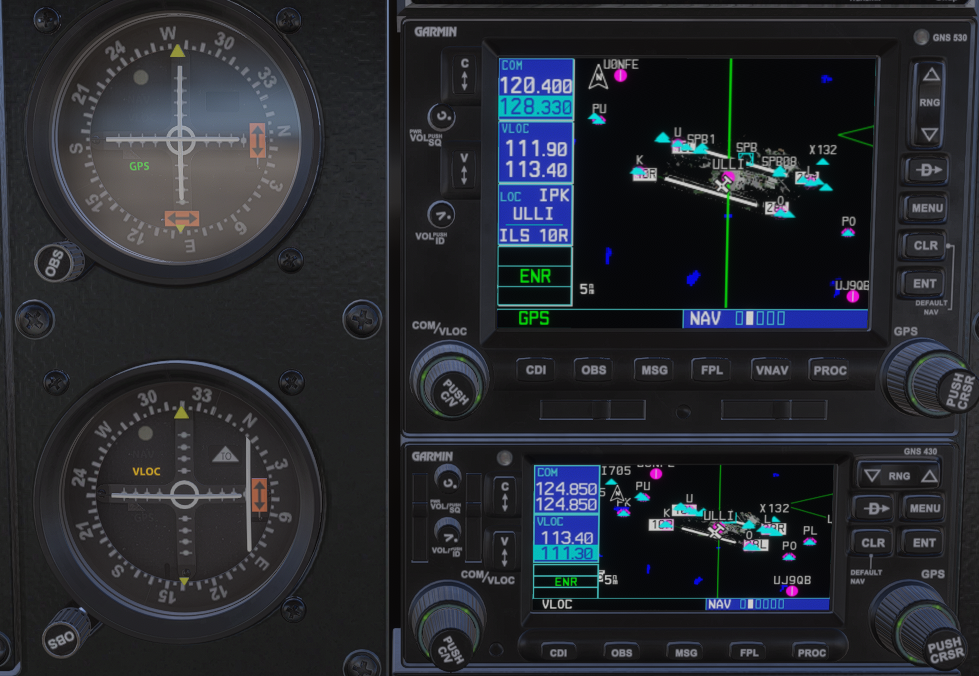Open the MENU on the GNS 530

925,208
